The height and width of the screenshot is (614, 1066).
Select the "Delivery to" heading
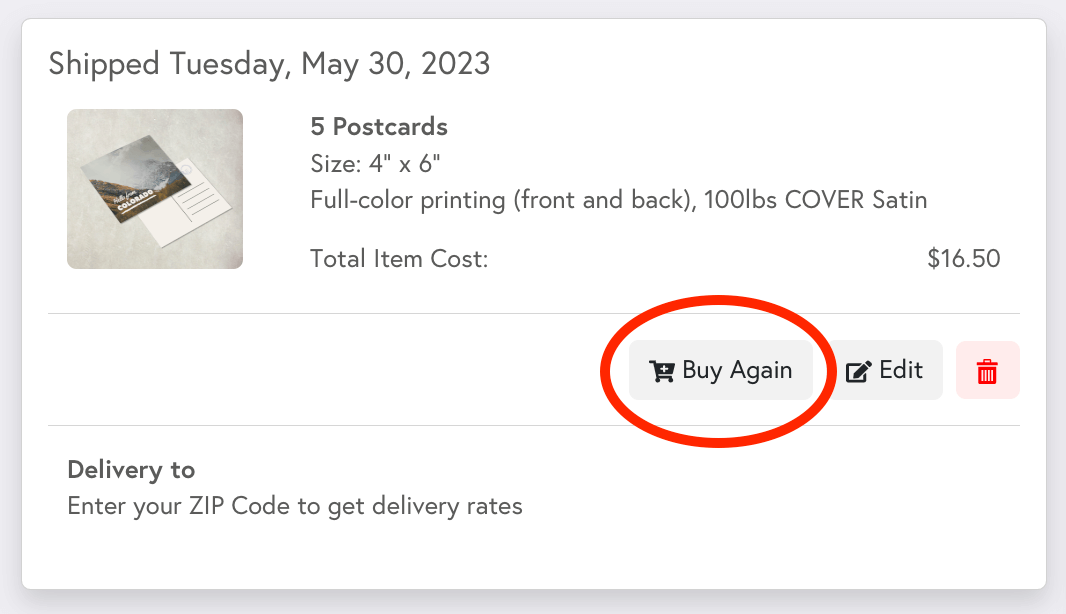[131, 469]
